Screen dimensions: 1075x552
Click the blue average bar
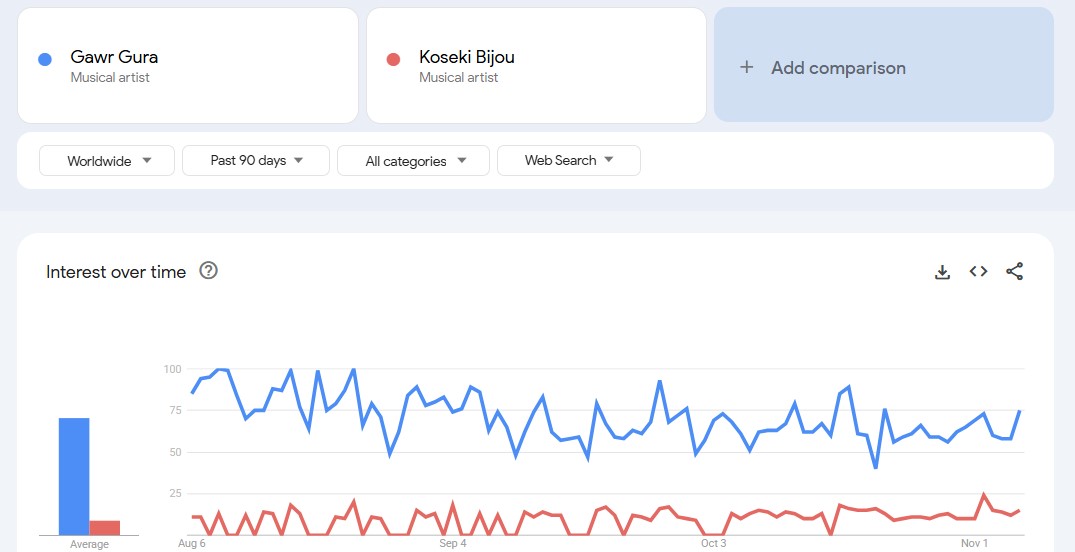[74, 476]
